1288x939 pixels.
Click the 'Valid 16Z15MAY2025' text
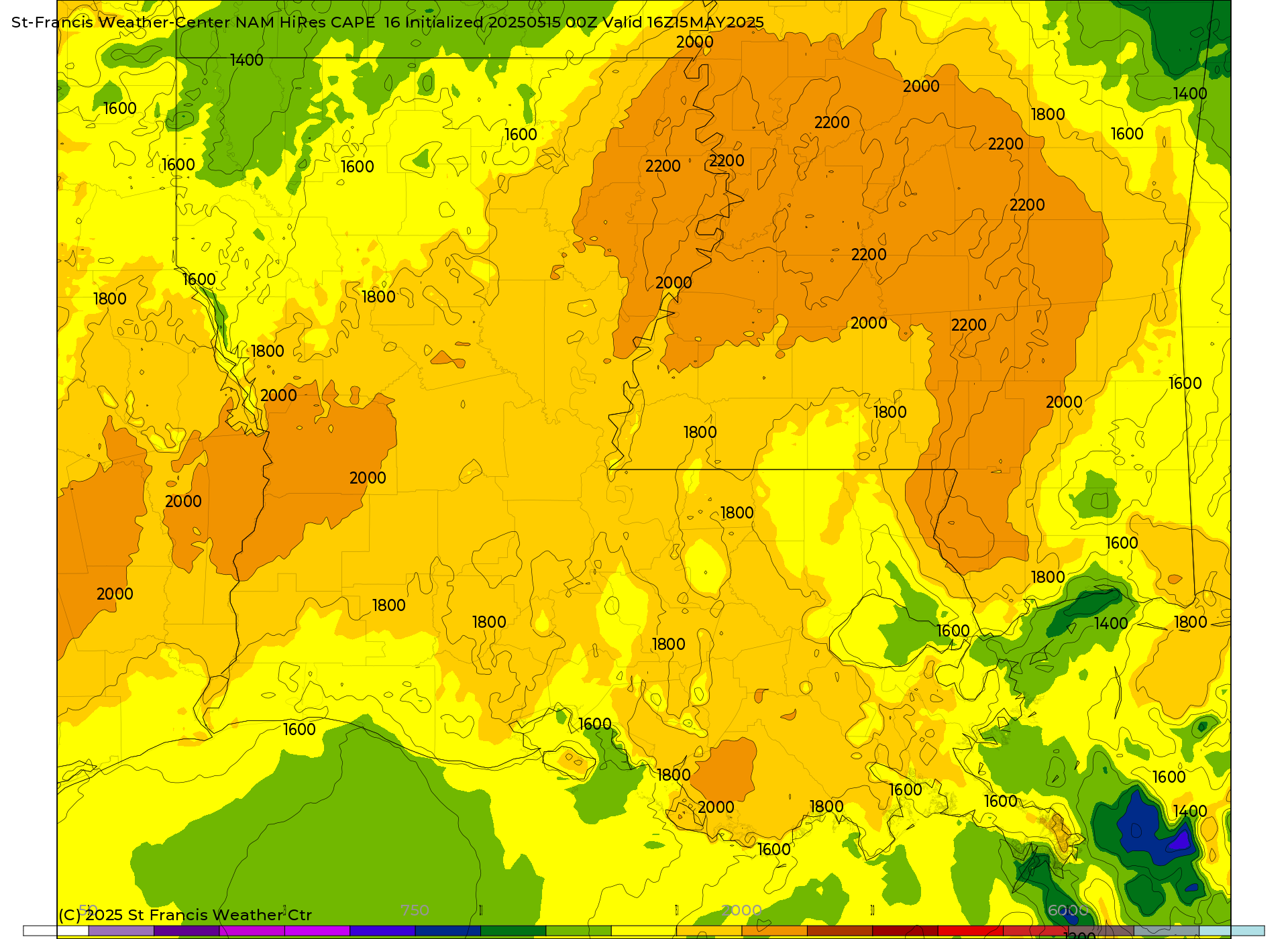click(x=683, y=22)
